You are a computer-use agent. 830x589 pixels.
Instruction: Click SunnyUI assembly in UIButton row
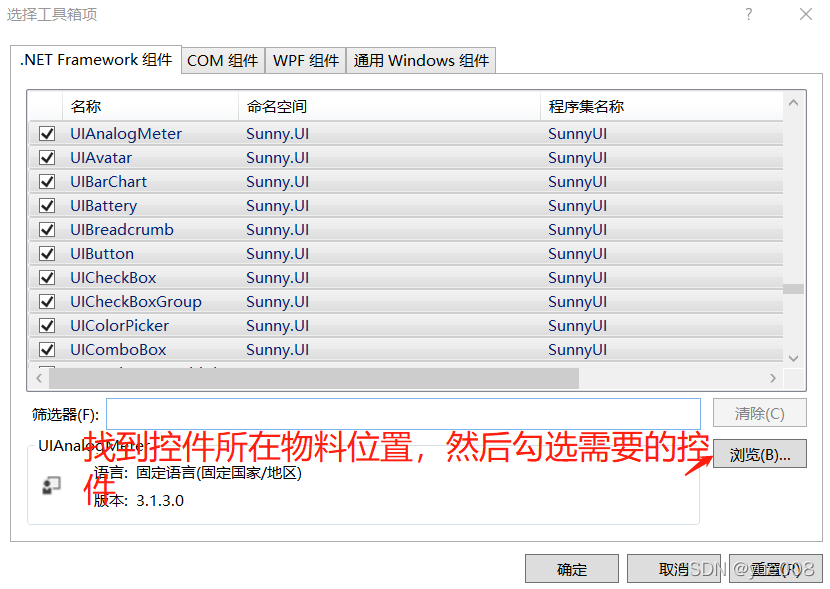578,254
